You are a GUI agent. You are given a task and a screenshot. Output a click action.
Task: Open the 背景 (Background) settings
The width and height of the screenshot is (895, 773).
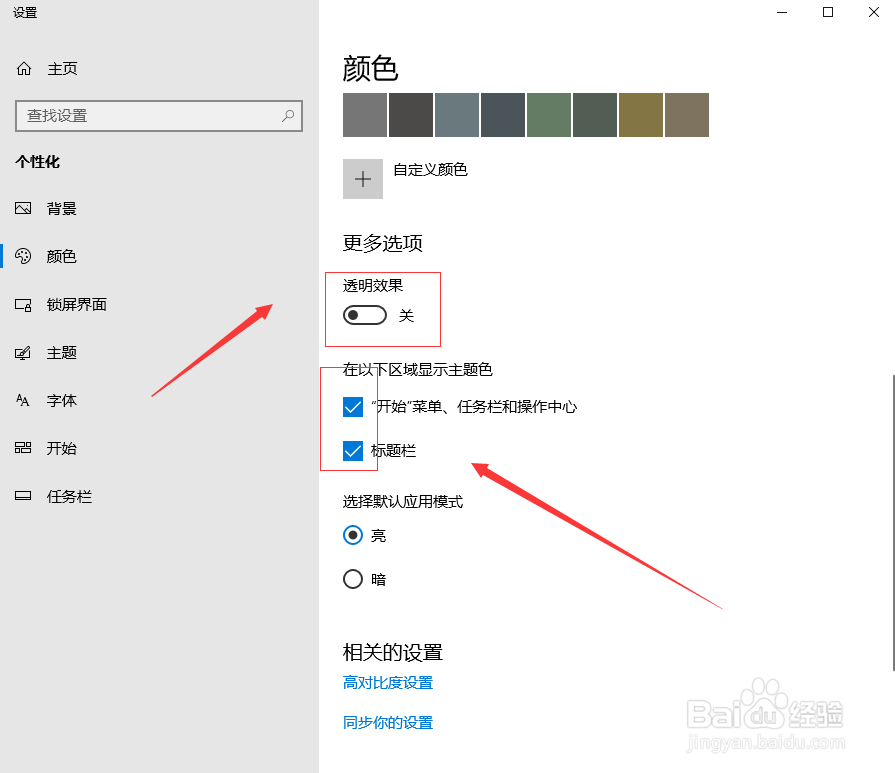[x=60, y=208]
